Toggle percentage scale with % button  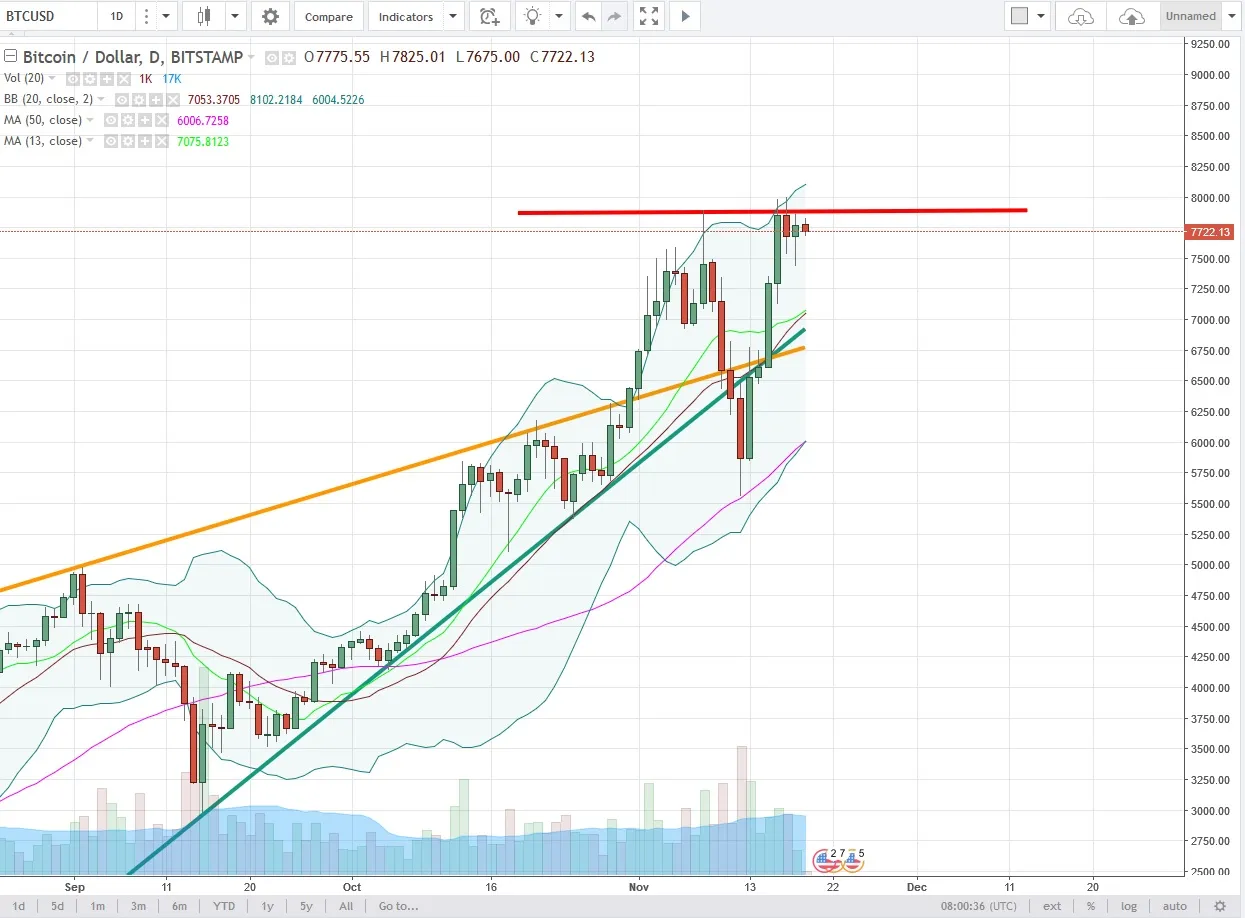1091,906
